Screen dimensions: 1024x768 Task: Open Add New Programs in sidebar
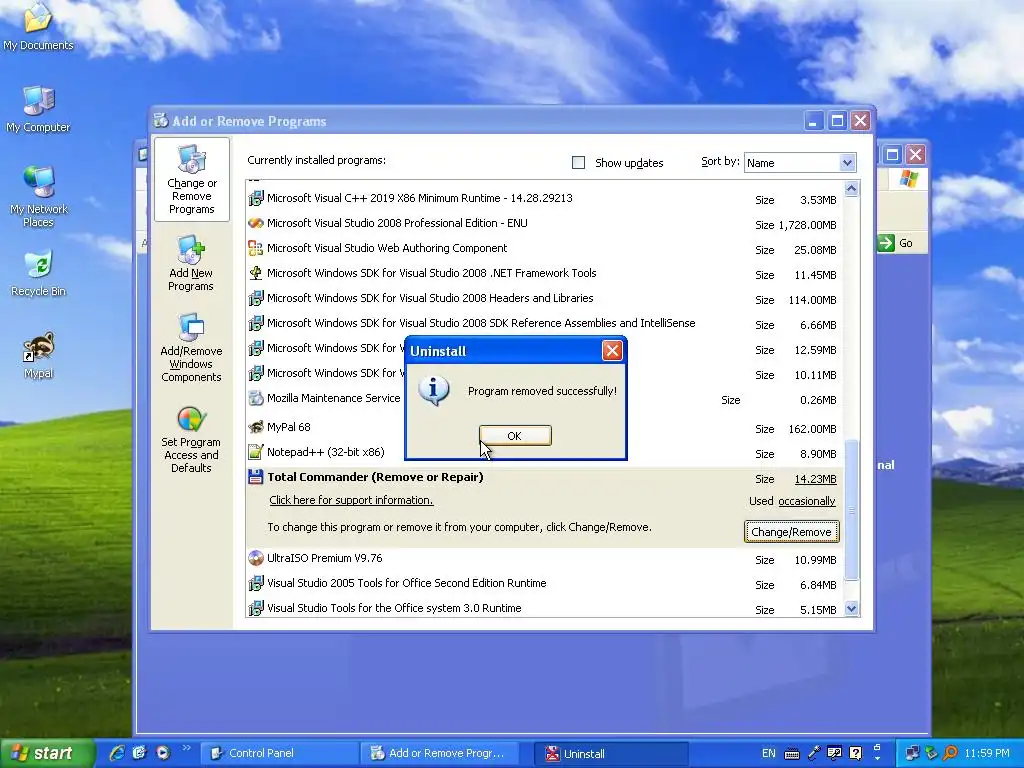[x=191, y=264]
